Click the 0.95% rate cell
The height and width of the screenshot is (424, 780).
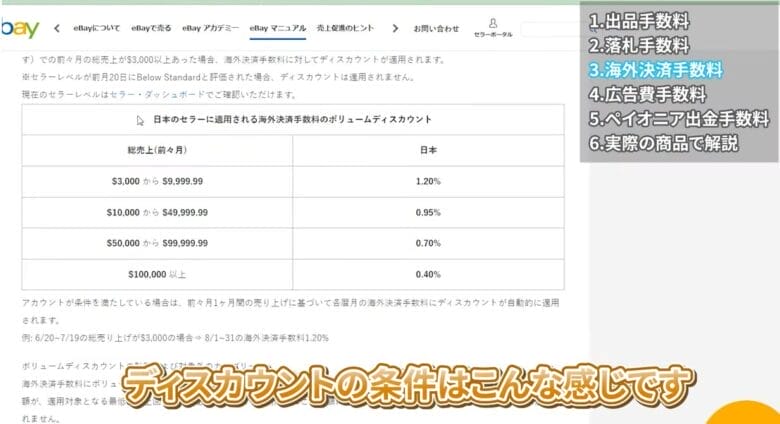click(427, 212)
